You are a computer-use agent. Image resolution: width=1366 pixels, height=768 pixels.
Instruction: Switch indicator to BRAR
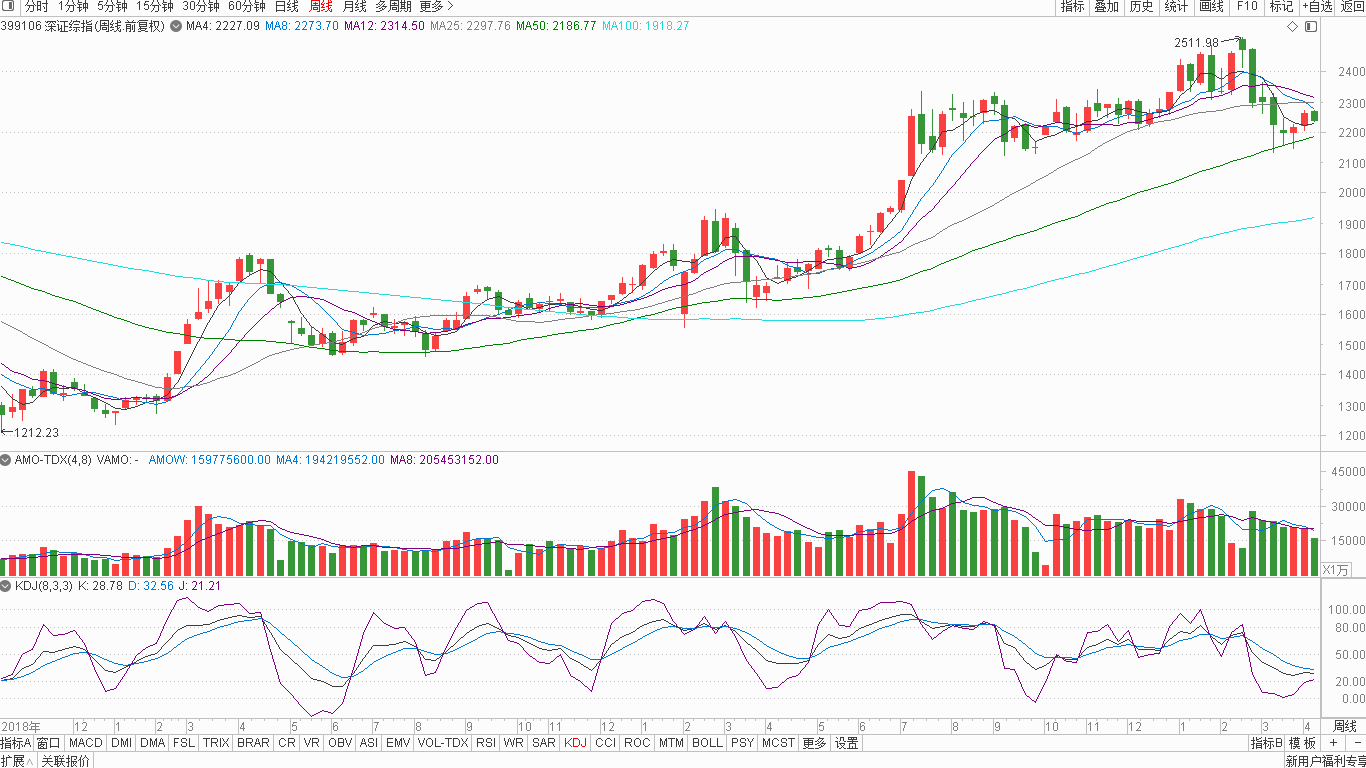click(253, 743)
